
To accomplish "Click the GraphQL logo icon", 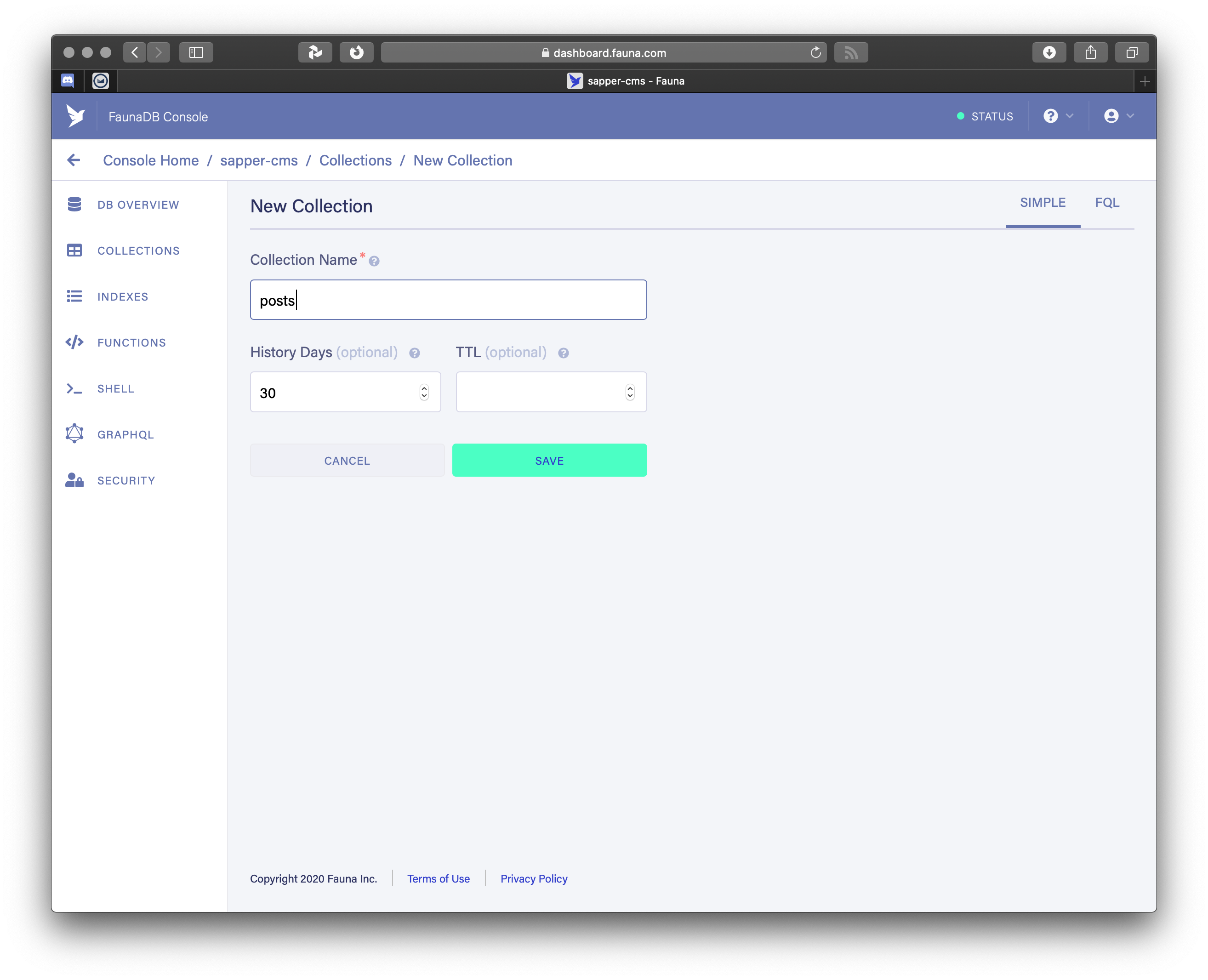I will click(x=74, y=434).
